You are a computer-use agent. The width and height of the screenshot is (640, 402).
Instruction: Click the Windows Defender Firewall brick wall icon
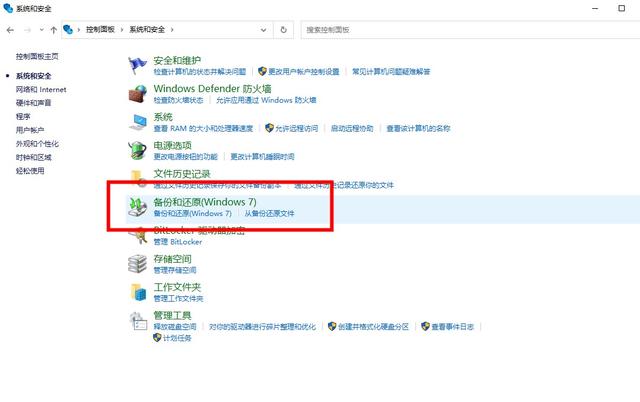click(137, 94)
